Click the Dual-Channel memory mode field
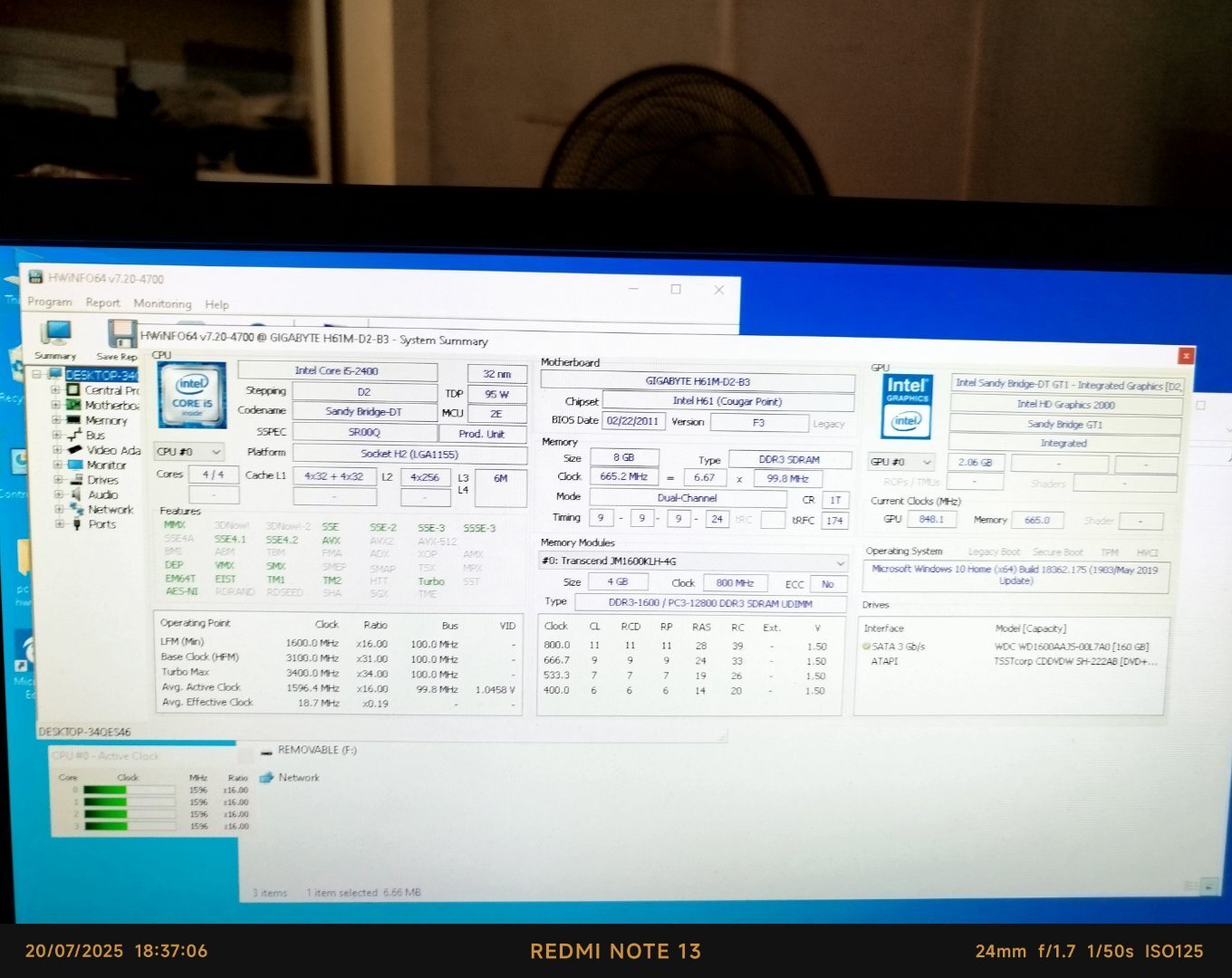The width and height of the screenshot is (1232, 978). (688, 498)
